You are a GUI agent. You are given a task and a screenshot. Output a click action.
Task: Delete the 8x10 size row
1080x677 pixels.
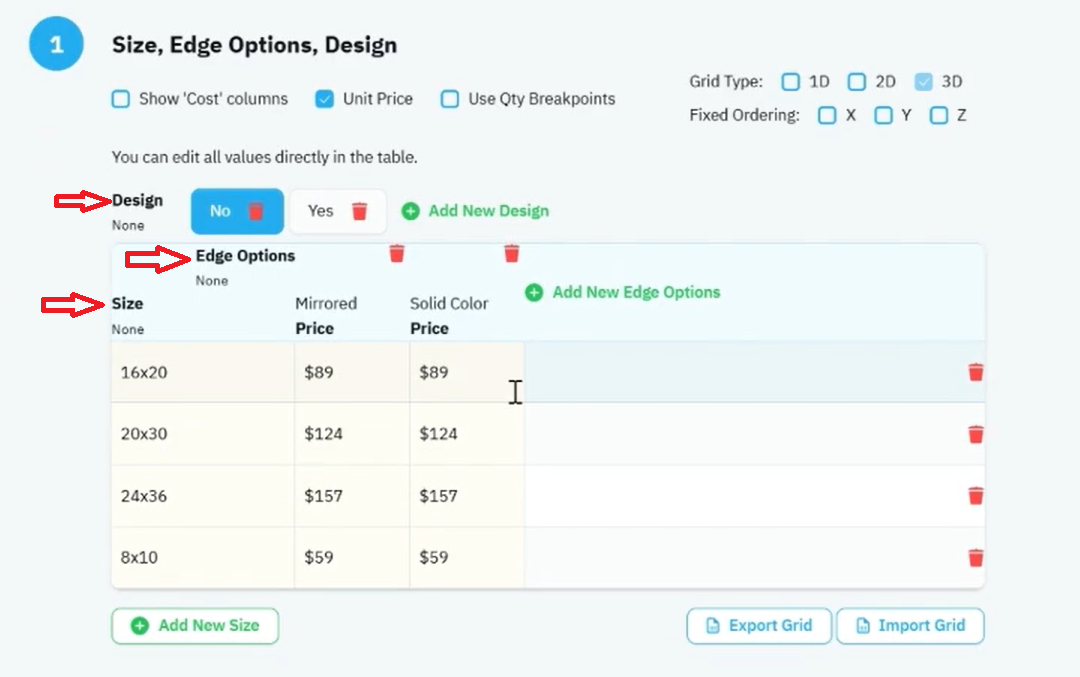pyautogui.click(x=975, y=557)
